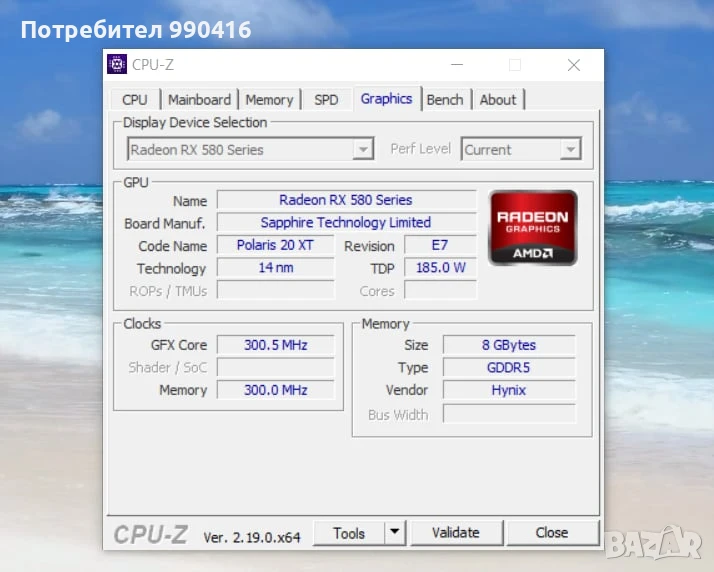Open the Tools dropdown arrow
The image size is (714, 572).
coord(395,532)
